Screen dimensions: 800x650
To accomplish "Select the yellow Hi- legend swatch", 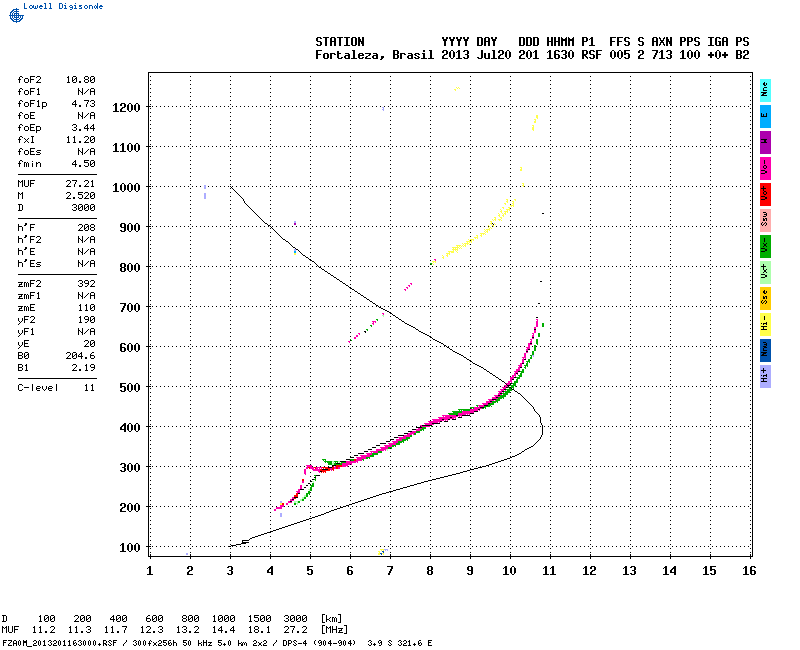I will (x=765, y=324).
